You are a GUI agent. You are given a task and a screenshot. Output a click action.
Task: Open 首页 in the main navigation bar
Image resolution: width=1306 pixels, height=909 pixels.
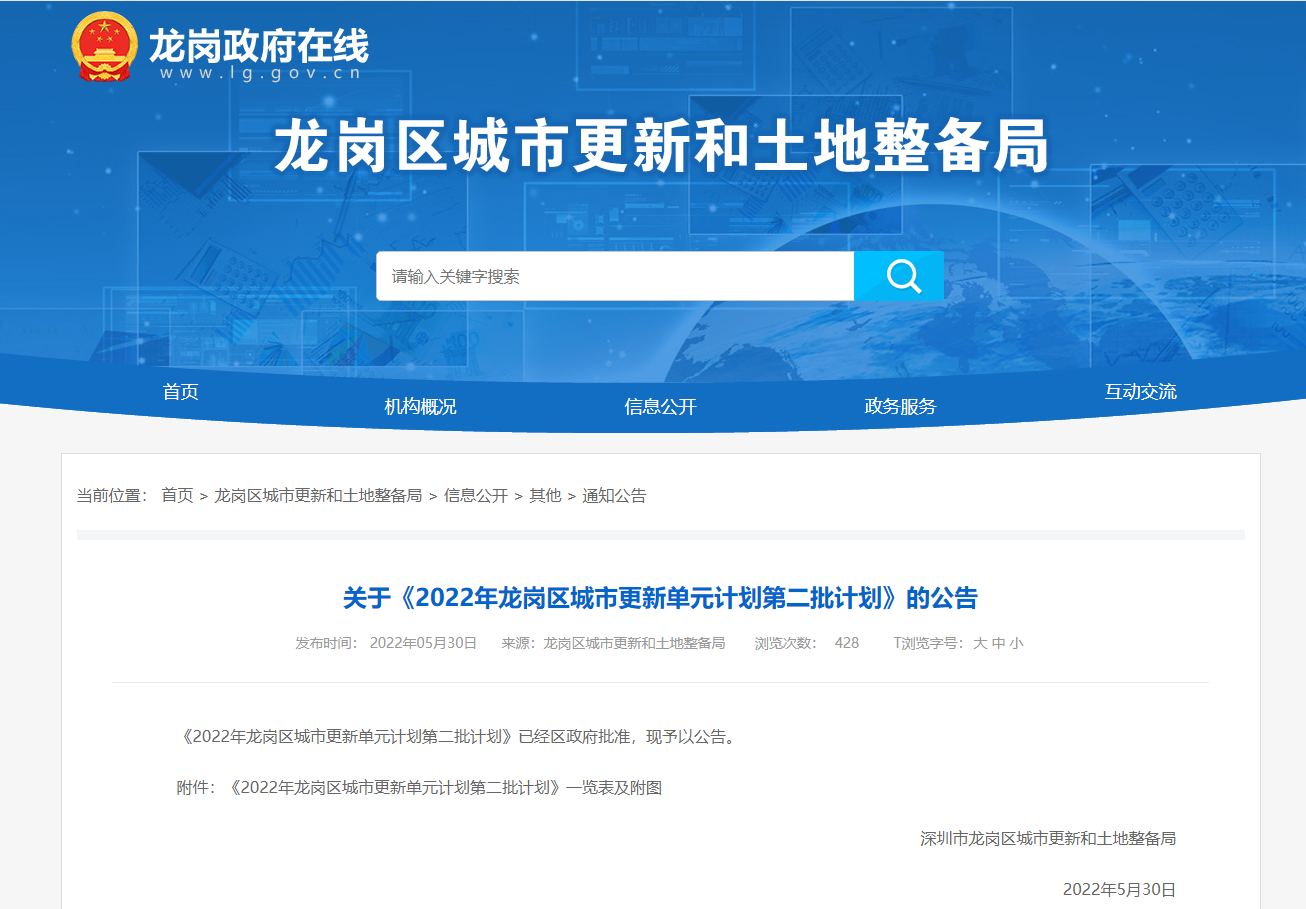coord(181,392)
